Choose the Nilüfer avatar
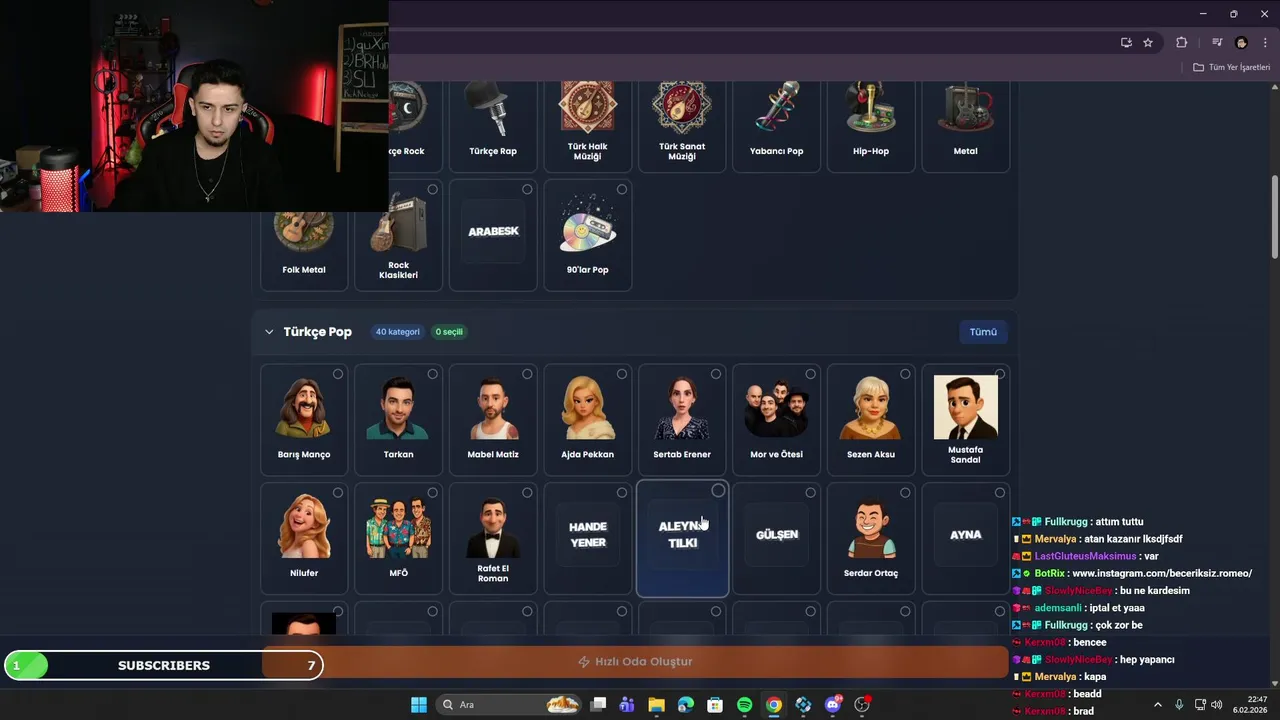 click(304, 526)
